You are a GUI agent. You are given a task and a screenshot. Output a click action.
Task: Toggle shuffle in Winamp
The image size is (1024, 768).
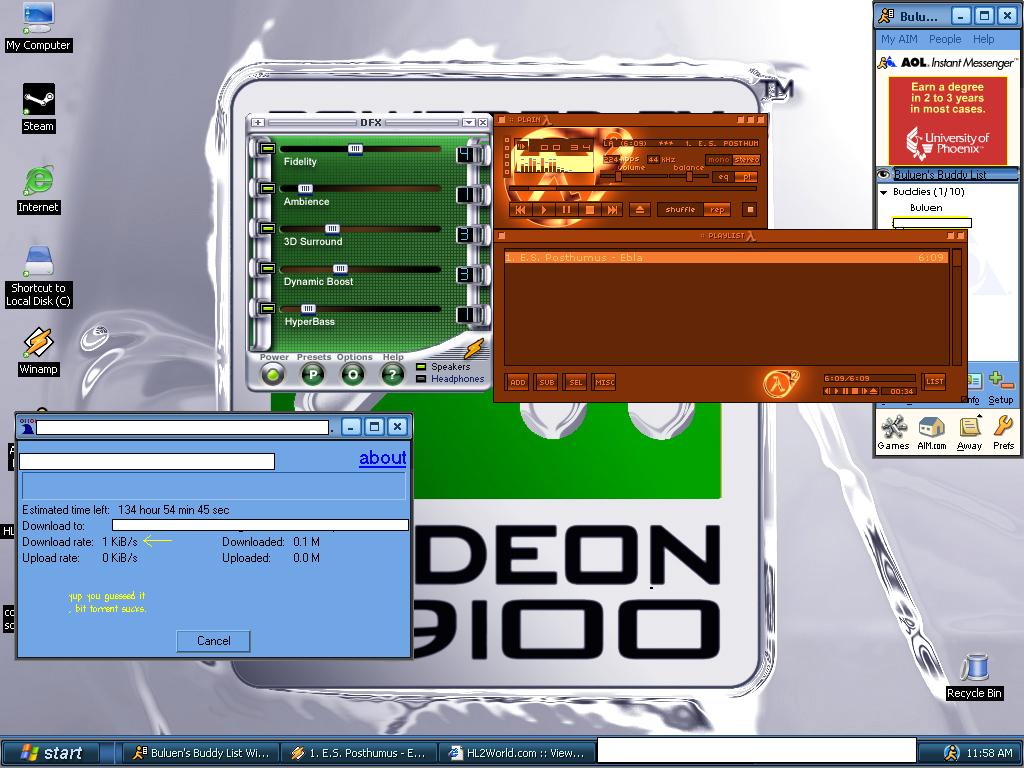pos(680,210)
